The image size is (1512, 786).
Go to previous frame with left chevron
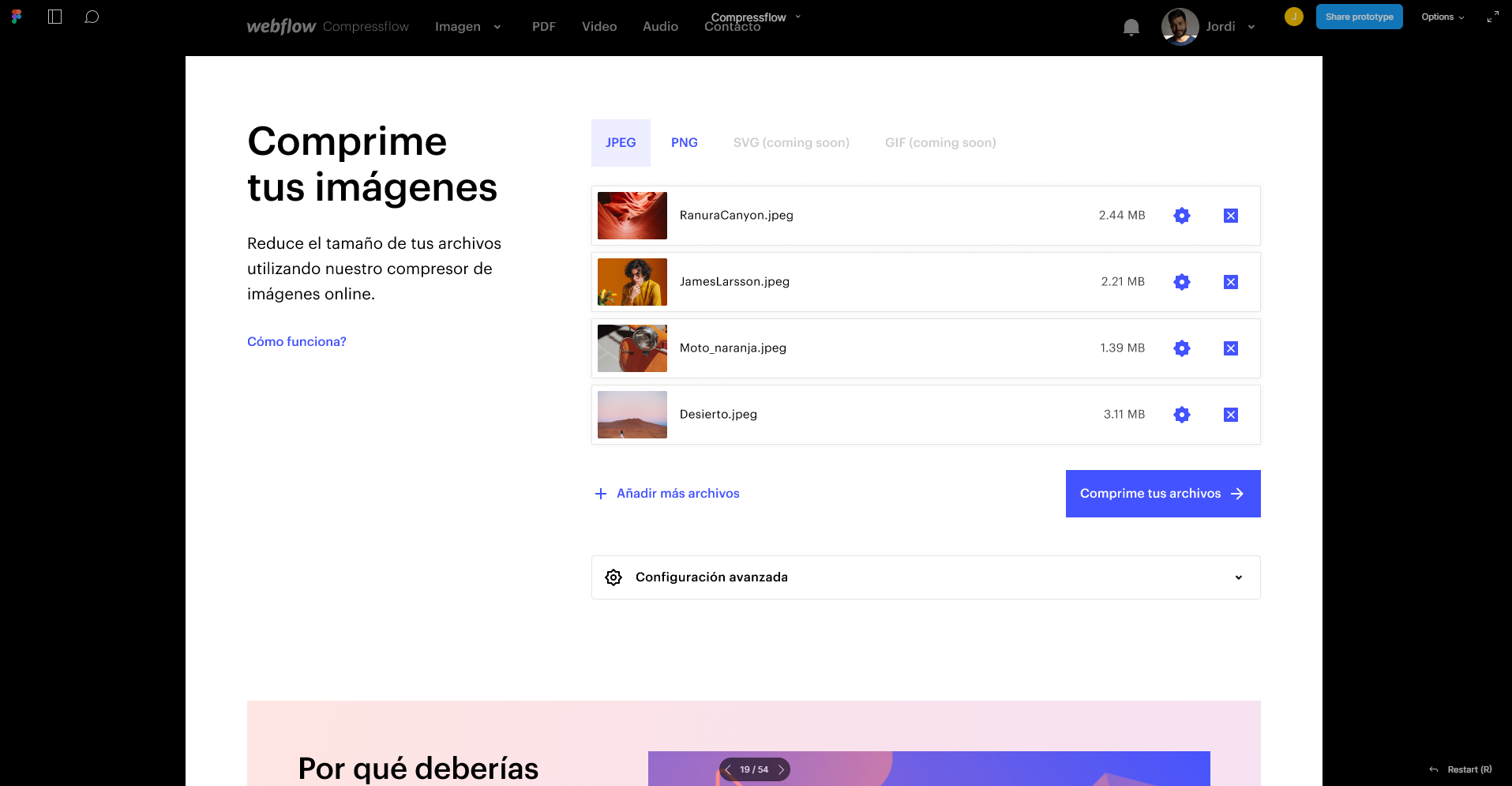click(728, 769)
